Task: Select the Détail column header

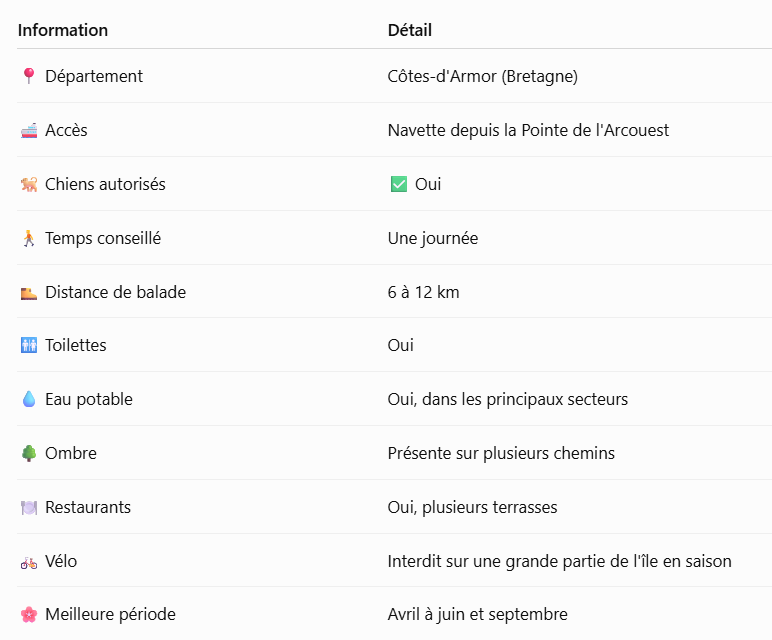Action: pyautogui.click(x=410, y=30)
